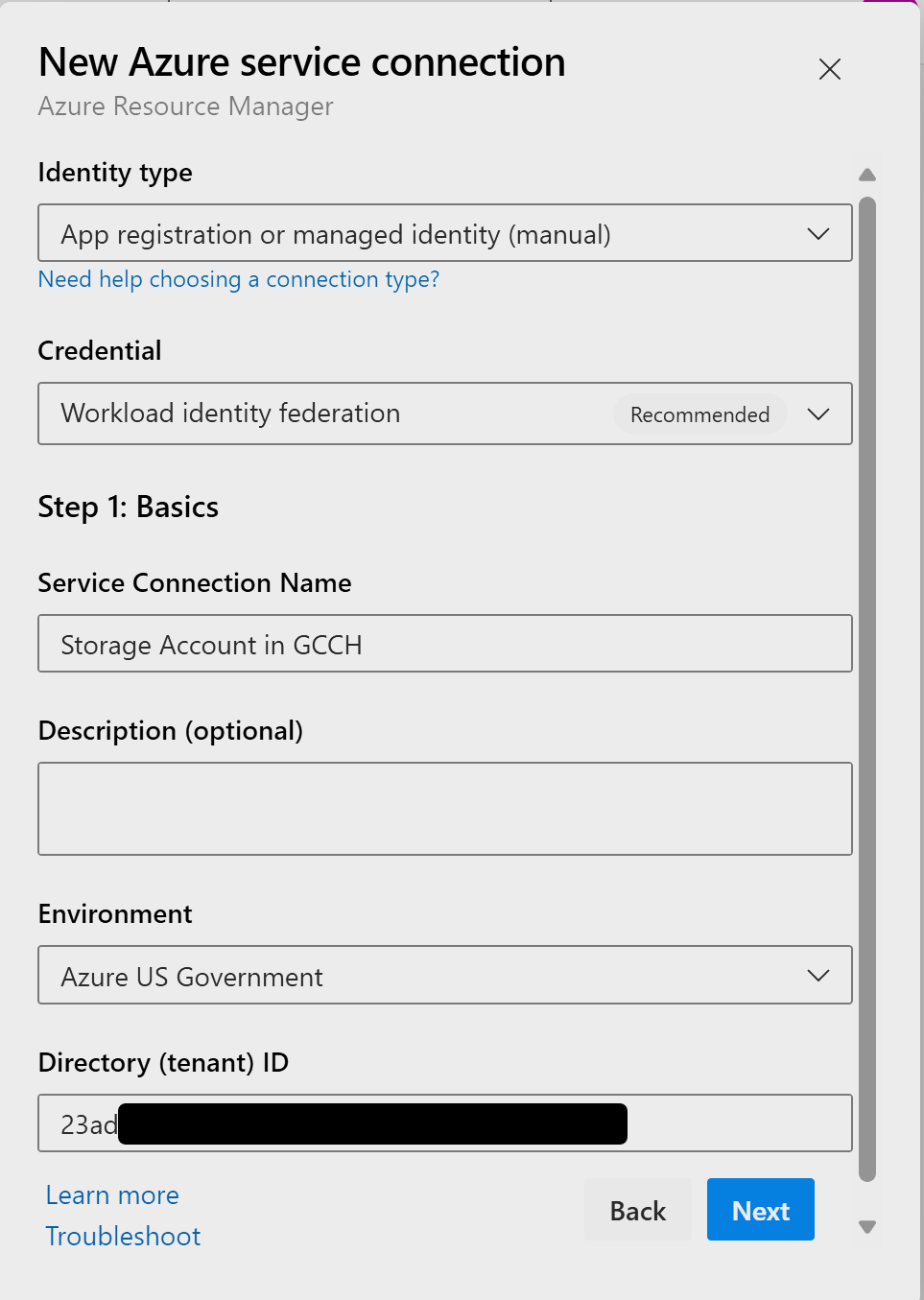
Task: Open the Identity type dropdown
Action: [445, 233]
